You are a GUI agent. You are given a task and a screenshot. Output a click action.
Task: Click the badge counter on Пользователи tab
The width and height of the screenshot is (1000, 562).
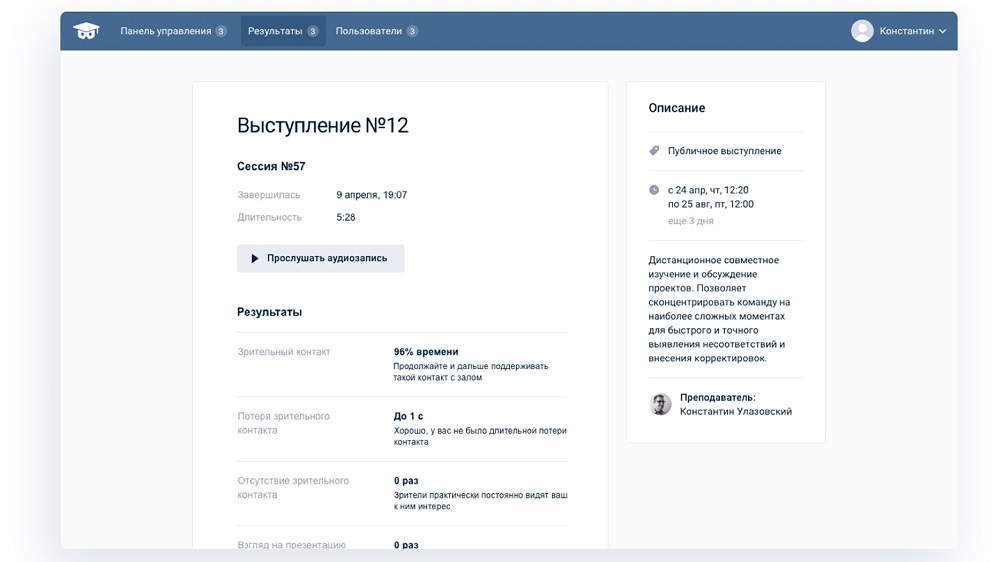(412, 31)
